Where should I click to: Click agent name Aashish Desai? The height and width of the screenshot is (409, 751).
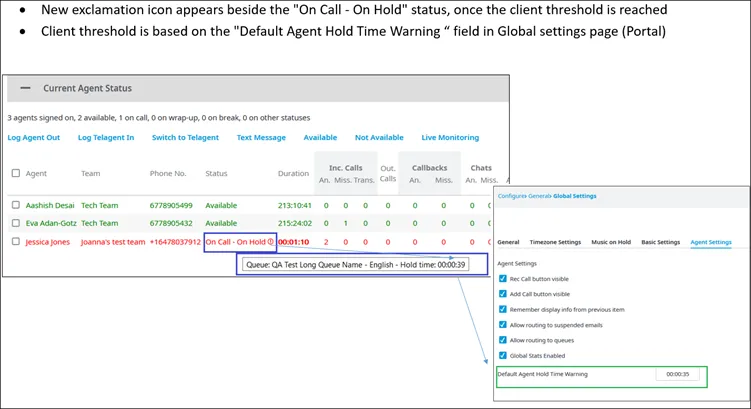coord(50,205)
